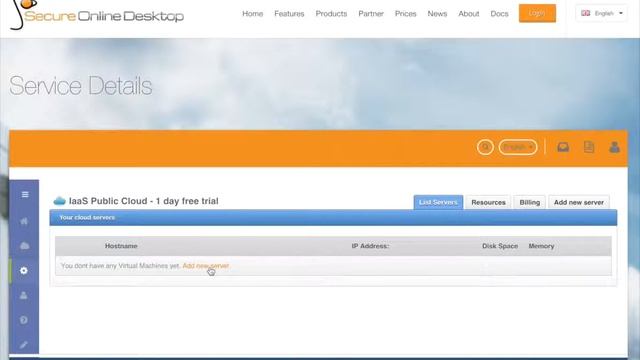Expand the top English language dropdown
This screenshot has width=640, height=360.
[x=602, y=13]
